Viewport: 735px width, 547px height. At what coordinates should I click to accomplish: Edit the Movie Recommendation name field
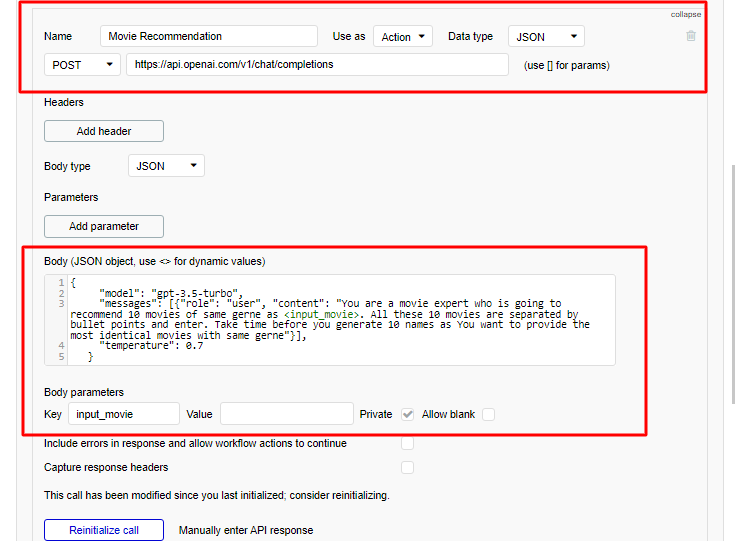click(209, 36)
